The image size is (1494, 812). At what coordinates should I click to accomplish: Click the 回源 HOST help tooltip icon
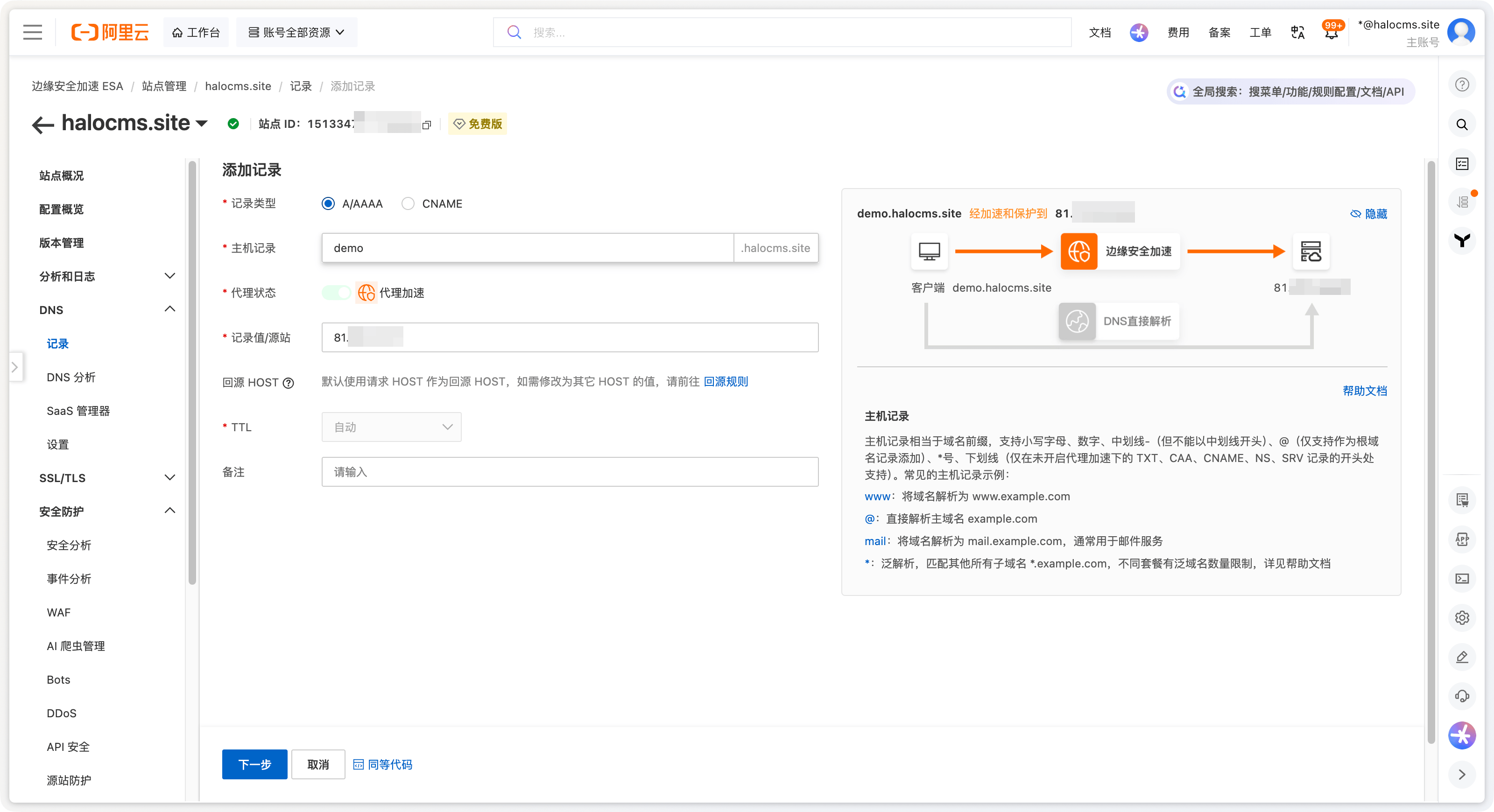tap(288, 383)
